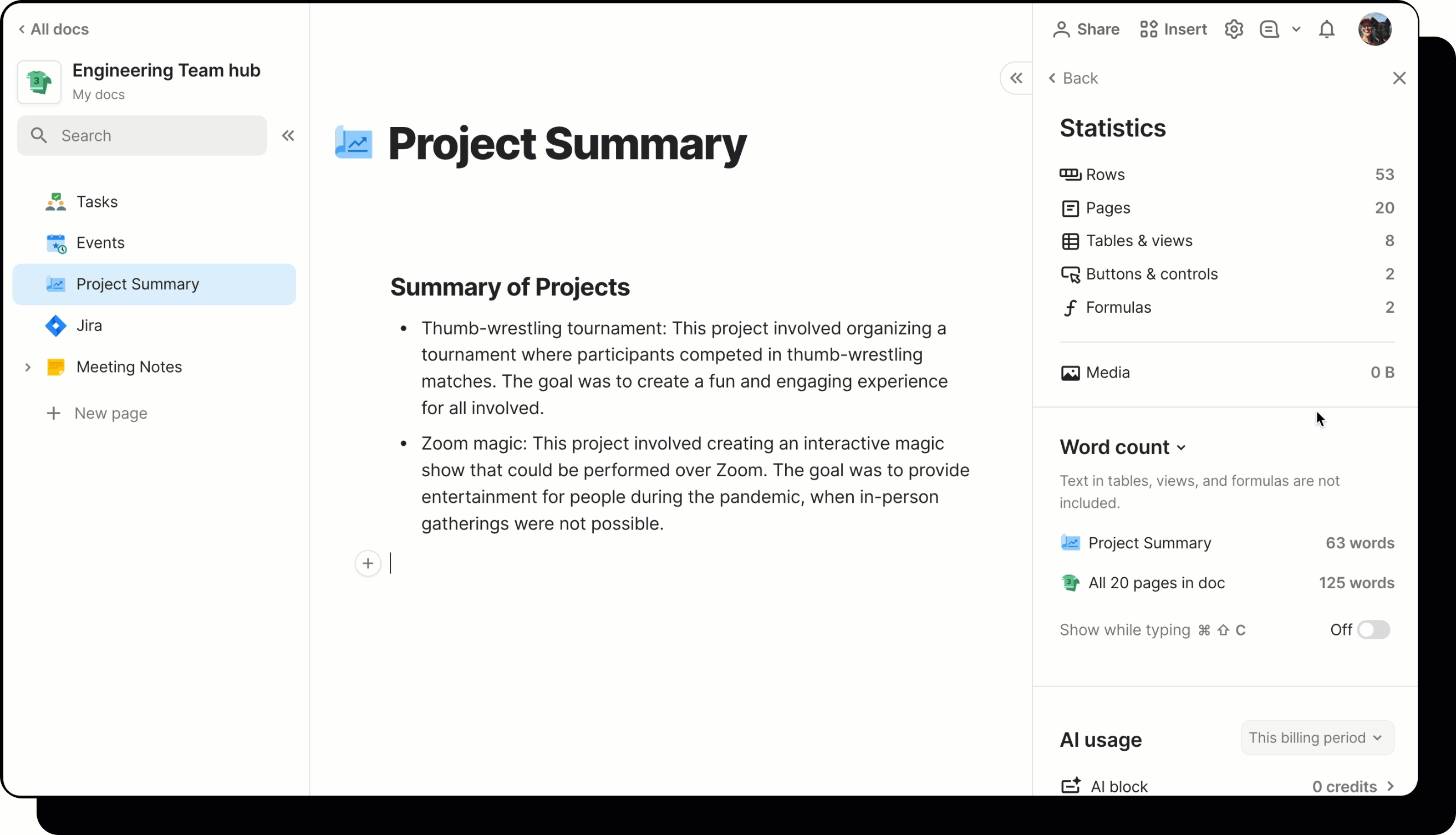Expand the Meeting Notes page tree
Viewport: 1456px width, 835px height.
point(28,367)
